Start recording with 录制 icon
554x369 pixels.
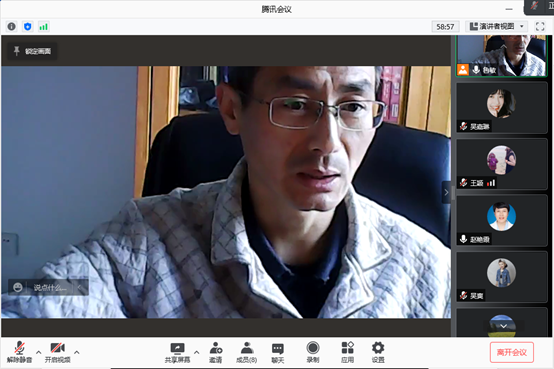313,352
